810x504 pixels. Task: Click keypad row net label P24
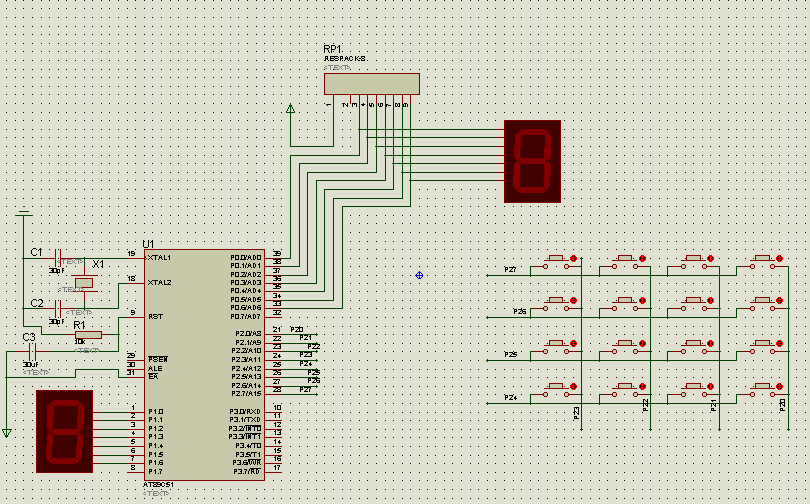pyautogui.click(x=510, y=397)
